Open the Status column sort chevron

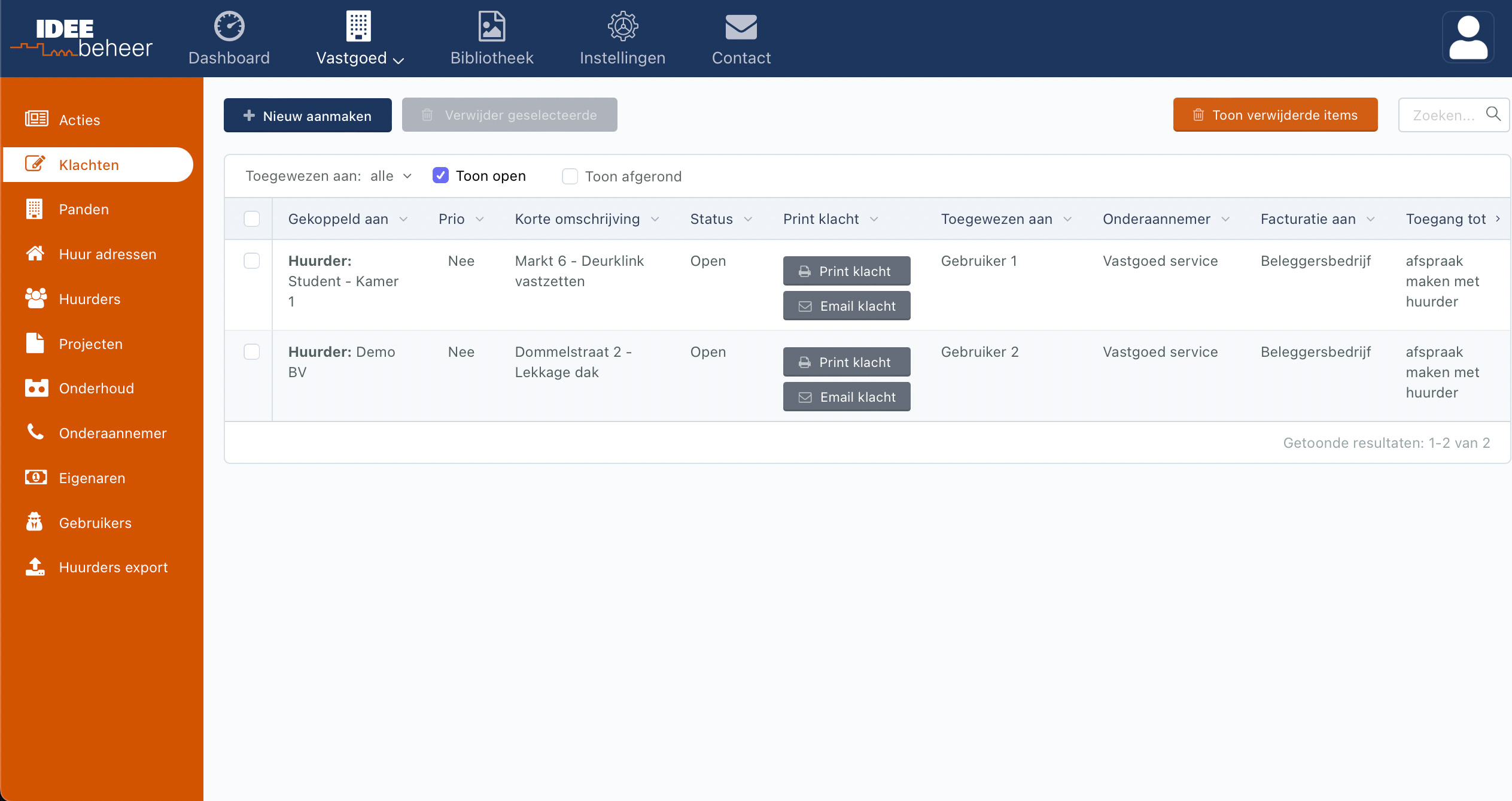(x=748, y=219)
